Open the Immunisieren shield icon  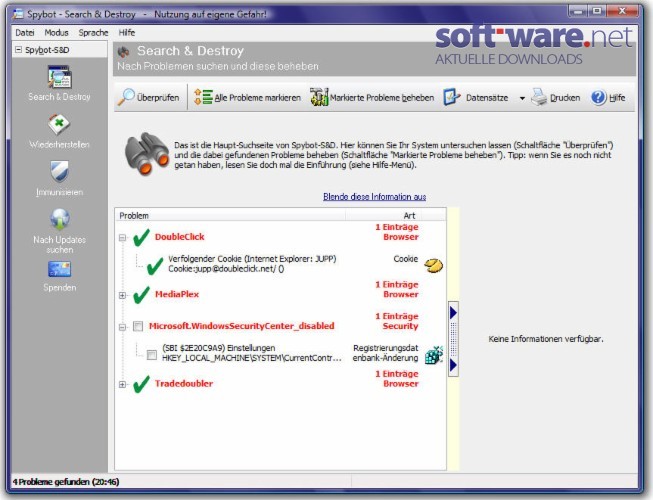[60, 171]
